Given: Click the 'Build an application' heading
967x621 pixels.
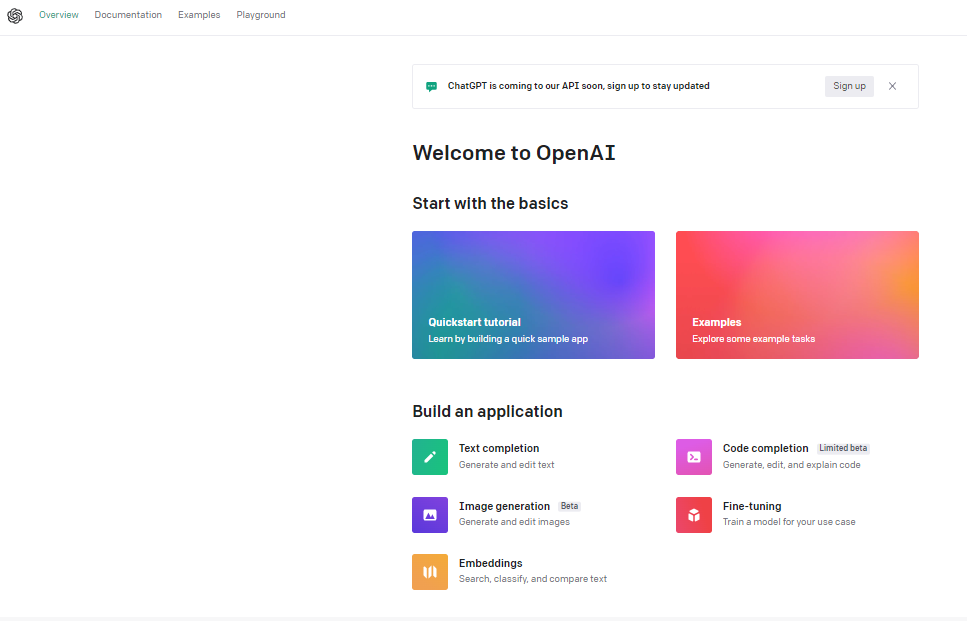Looking at the screenshot, I should click(x=487, y=411).
